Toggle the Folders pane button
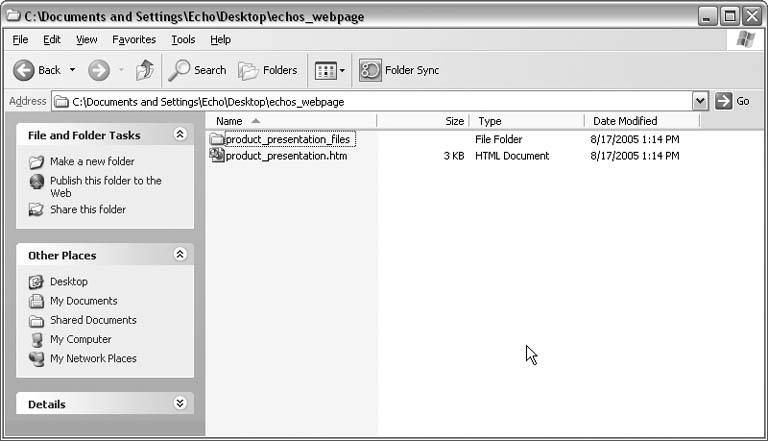The width and height of the screenshot is (768, 441). click(267, 70)
